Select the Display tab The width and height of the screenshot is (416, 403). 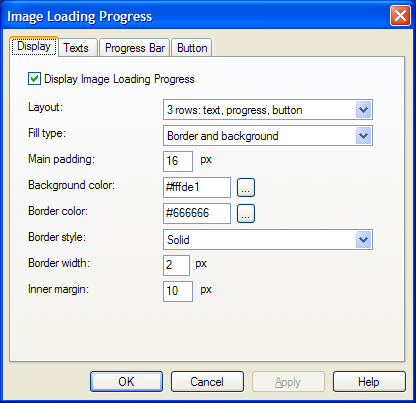(34, 46)
